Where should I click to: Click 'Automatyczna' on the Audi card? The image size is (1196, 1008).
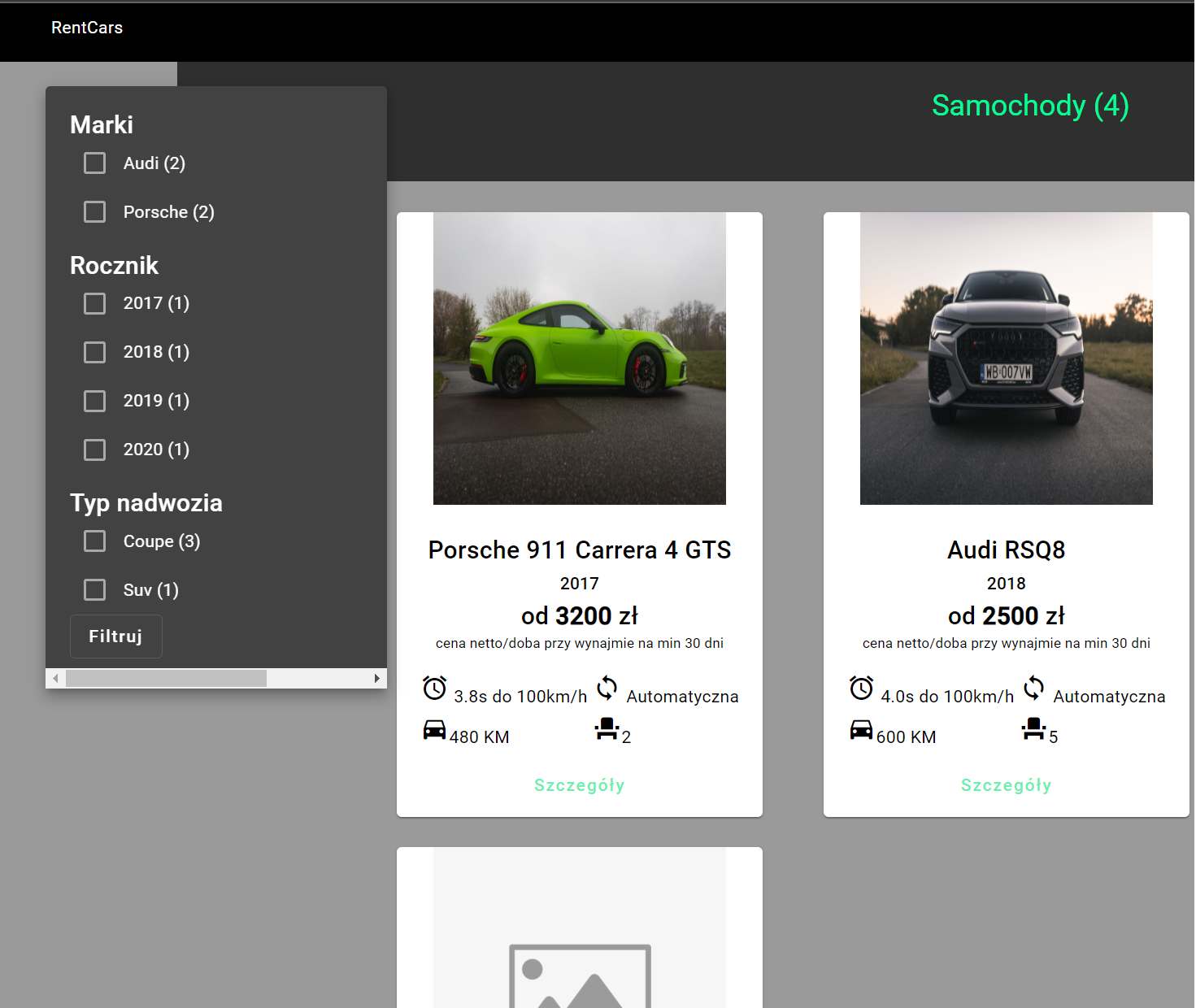(x=1110, y=697)
